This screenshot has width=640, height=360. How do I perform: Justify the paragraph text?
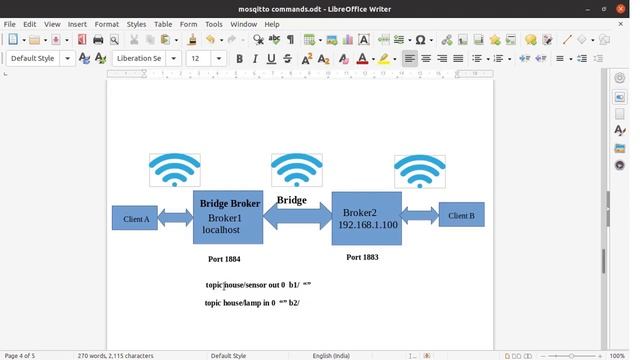tap(458, 59)
